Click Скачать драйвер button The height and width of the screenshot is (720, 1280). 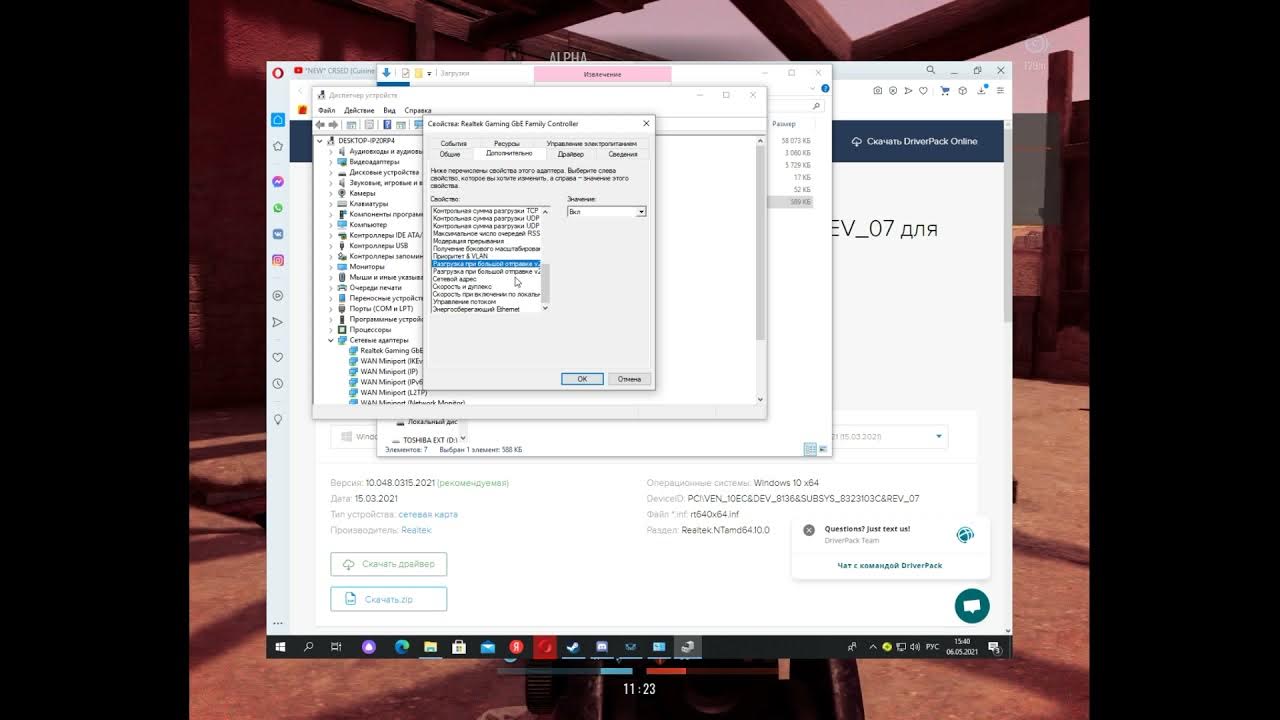(389, 564)
